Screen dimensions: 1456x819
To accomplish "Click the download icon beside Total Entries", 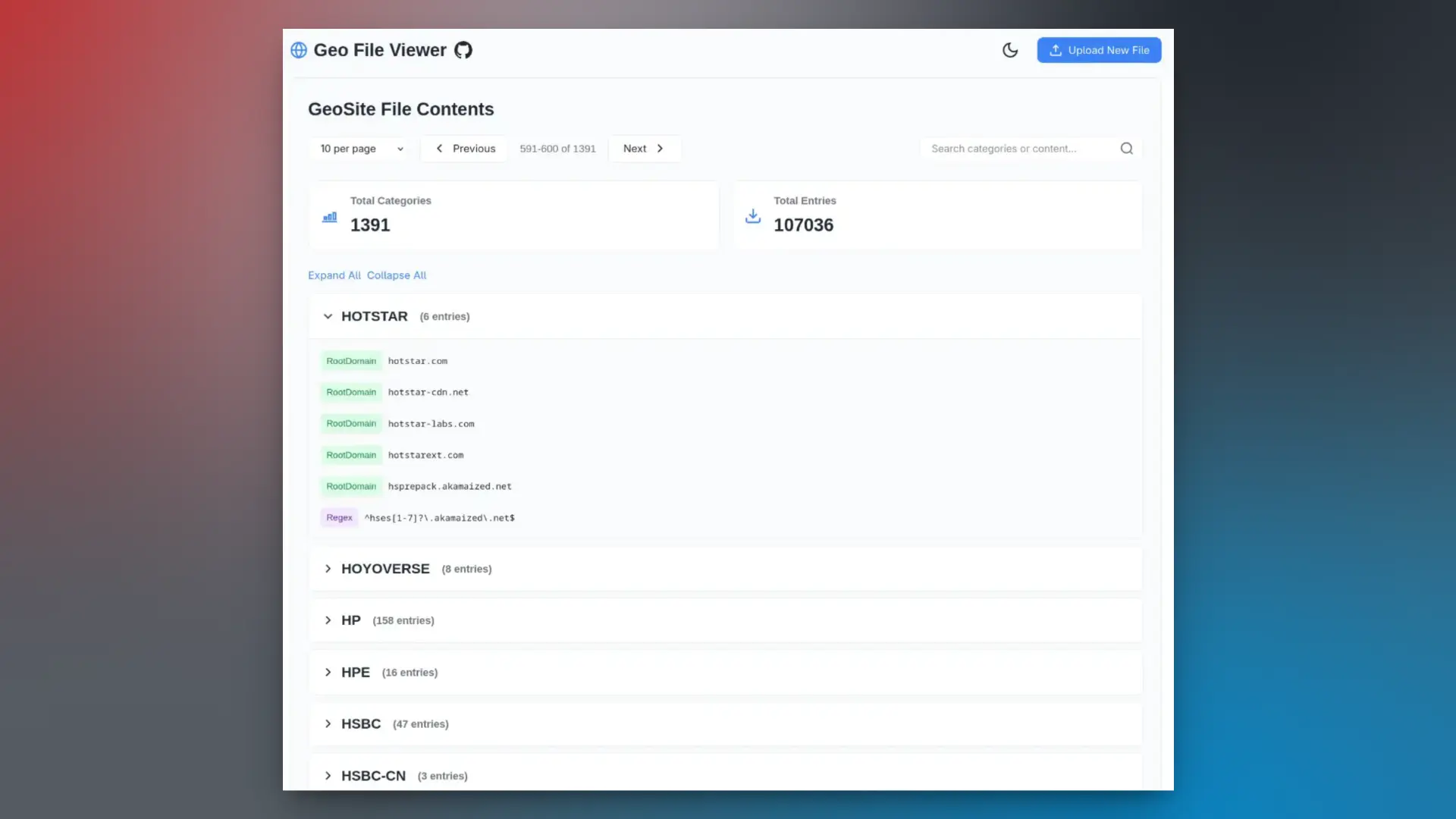I will [752, 216].
